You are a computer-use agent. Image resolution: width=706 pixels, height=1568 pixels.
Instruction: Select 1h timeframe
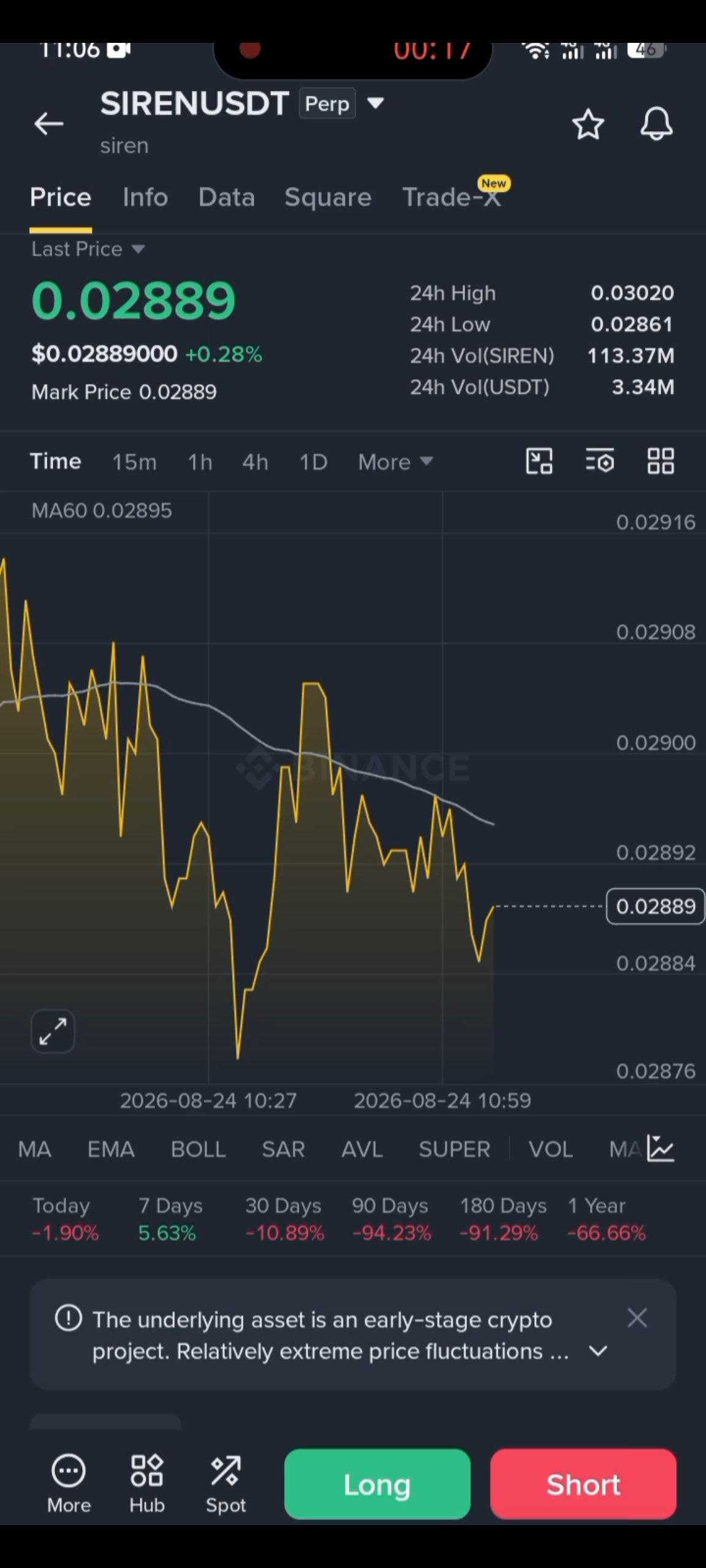coord(200,462)
